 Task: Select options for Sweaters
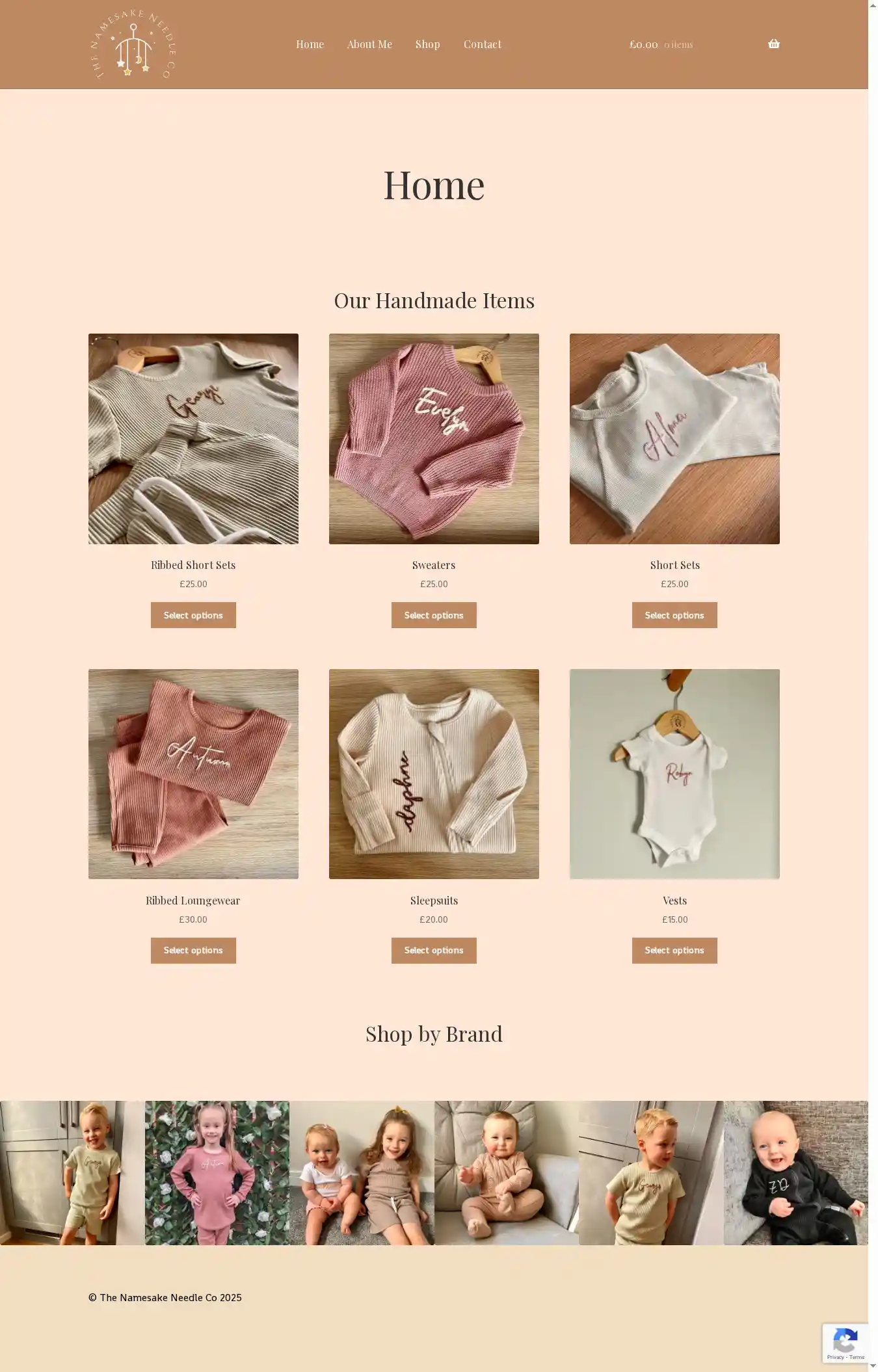point(434,615)
